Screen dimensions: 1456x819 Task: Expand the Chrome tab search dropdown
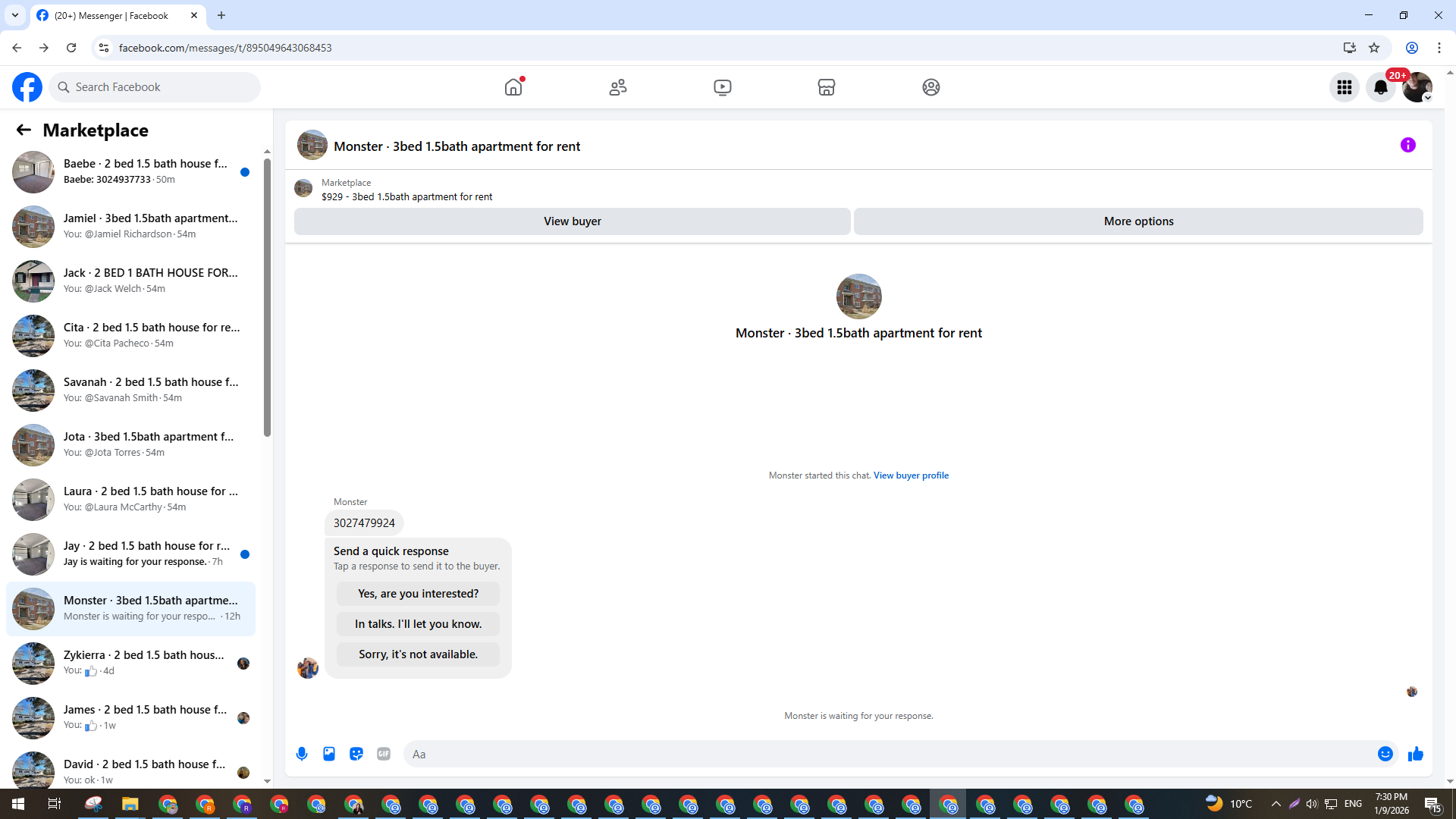[14, 15]
